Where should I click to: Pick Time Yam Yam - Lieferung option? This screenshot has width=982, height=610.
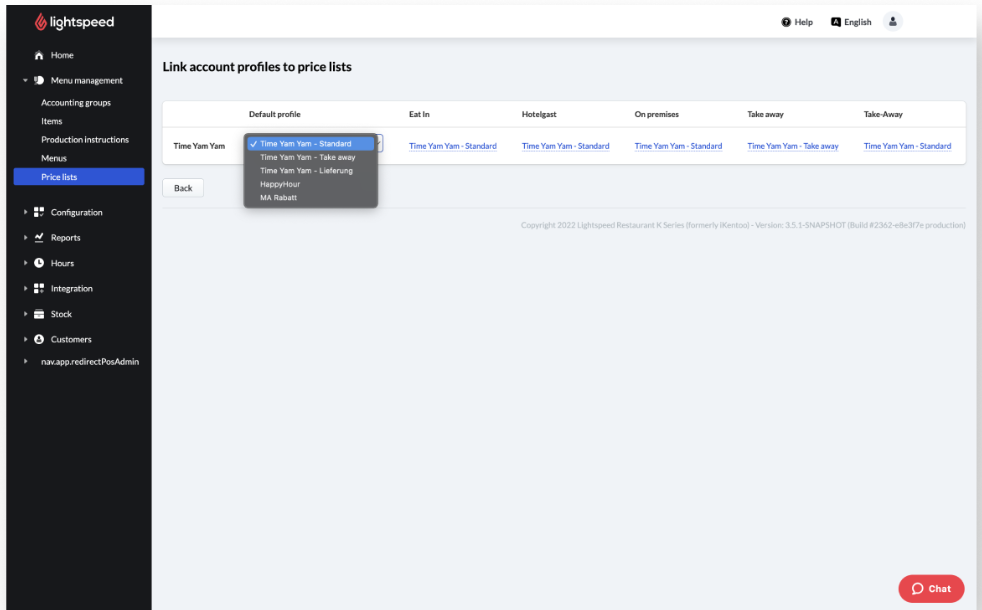tap(306, 171)
